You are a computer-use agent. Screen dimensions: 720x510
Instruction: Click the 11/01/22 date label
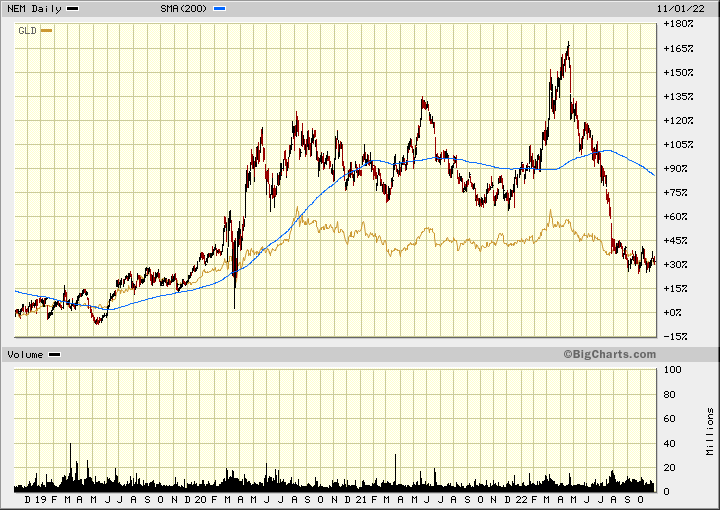[681, 9]
